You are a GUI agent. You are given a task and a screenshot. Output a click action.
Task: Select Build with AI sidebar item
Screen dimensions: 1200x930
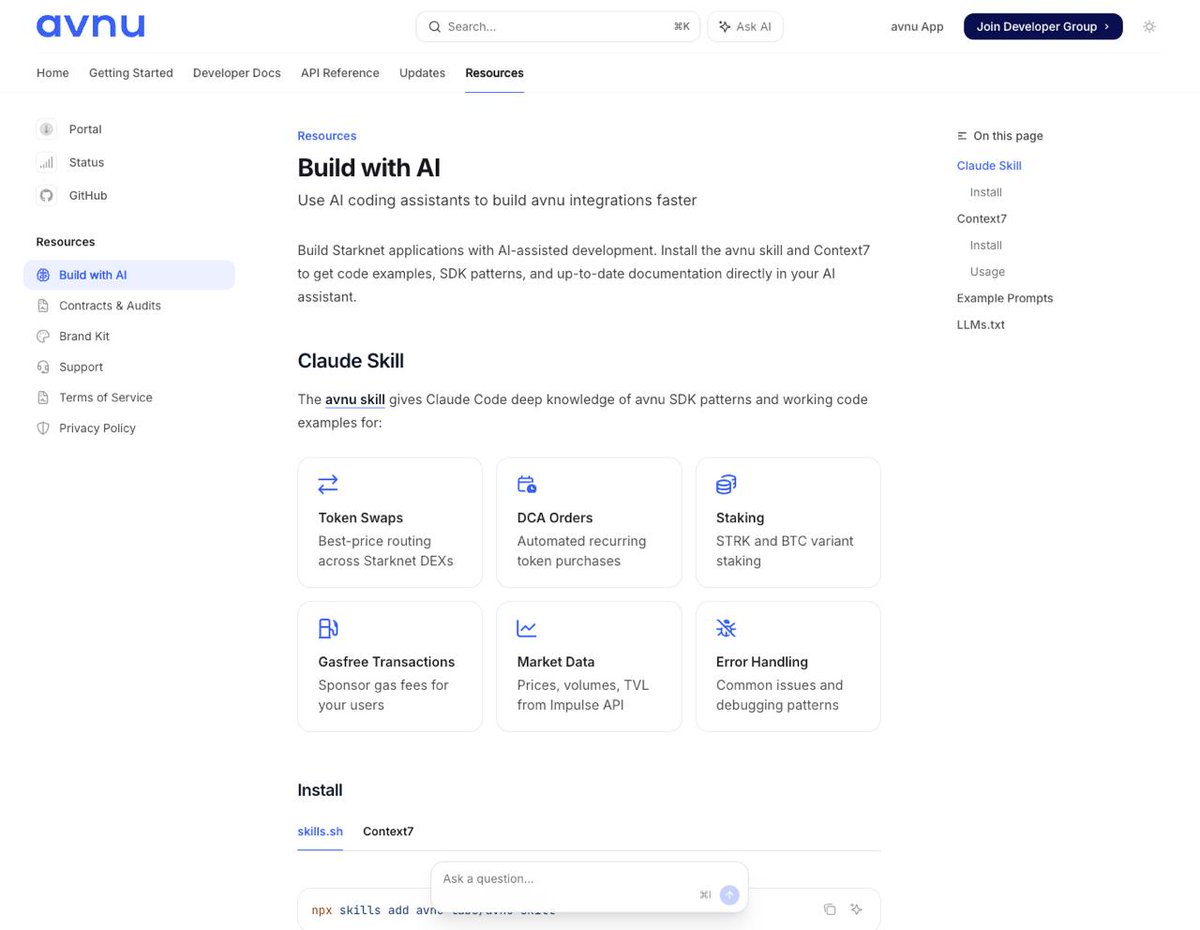coord(129,275)
